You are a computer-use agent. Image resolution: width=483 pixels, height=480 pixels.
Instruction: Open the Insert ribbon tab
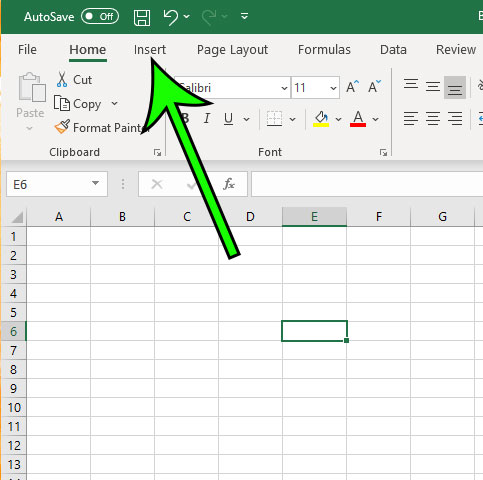click(x=150, y=50)
